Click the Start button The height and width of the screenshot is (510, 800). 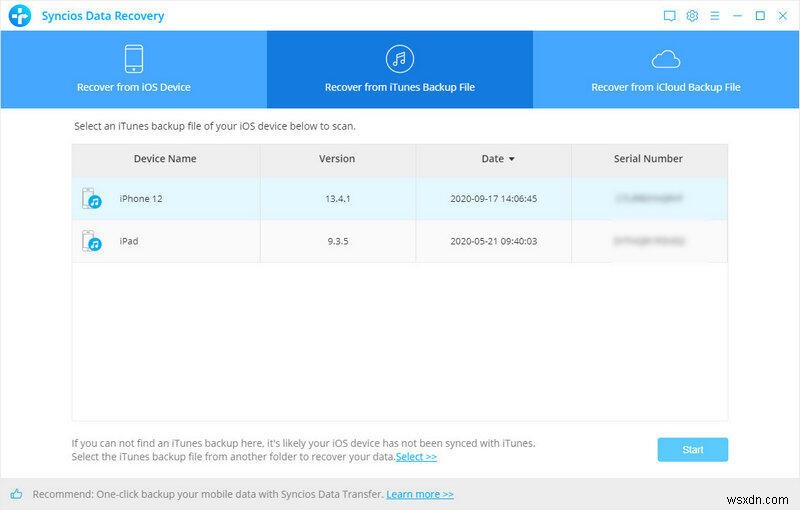click(x=692, y=450)
